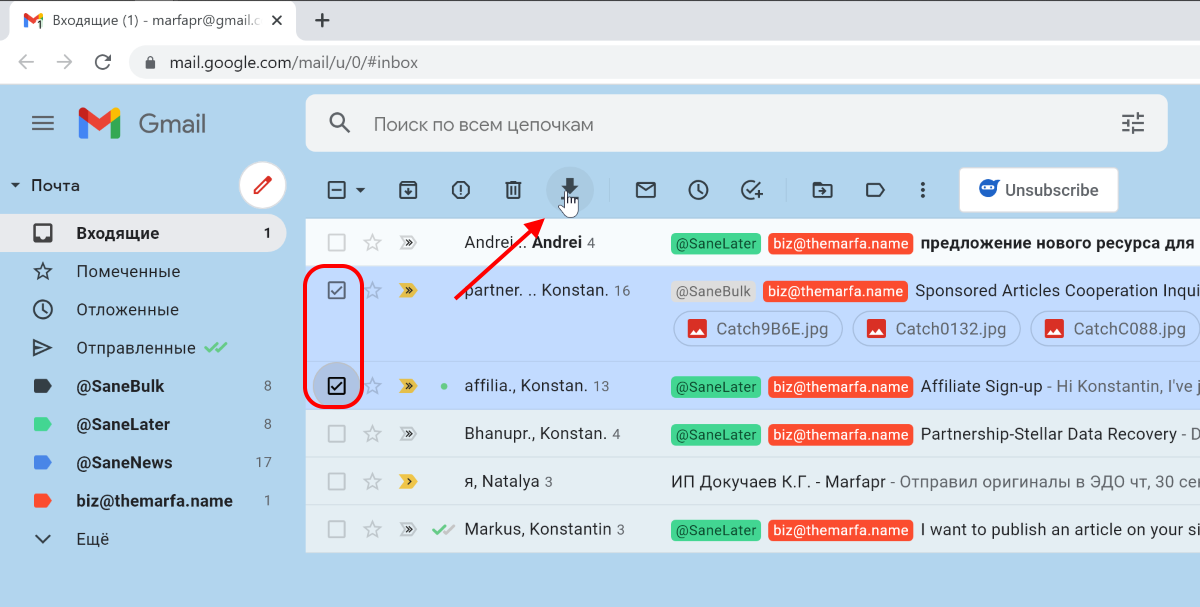Viewport: 1200px width, 607px height.
Task: Open the @SaneNews label
Action: (x=143, y=462)
